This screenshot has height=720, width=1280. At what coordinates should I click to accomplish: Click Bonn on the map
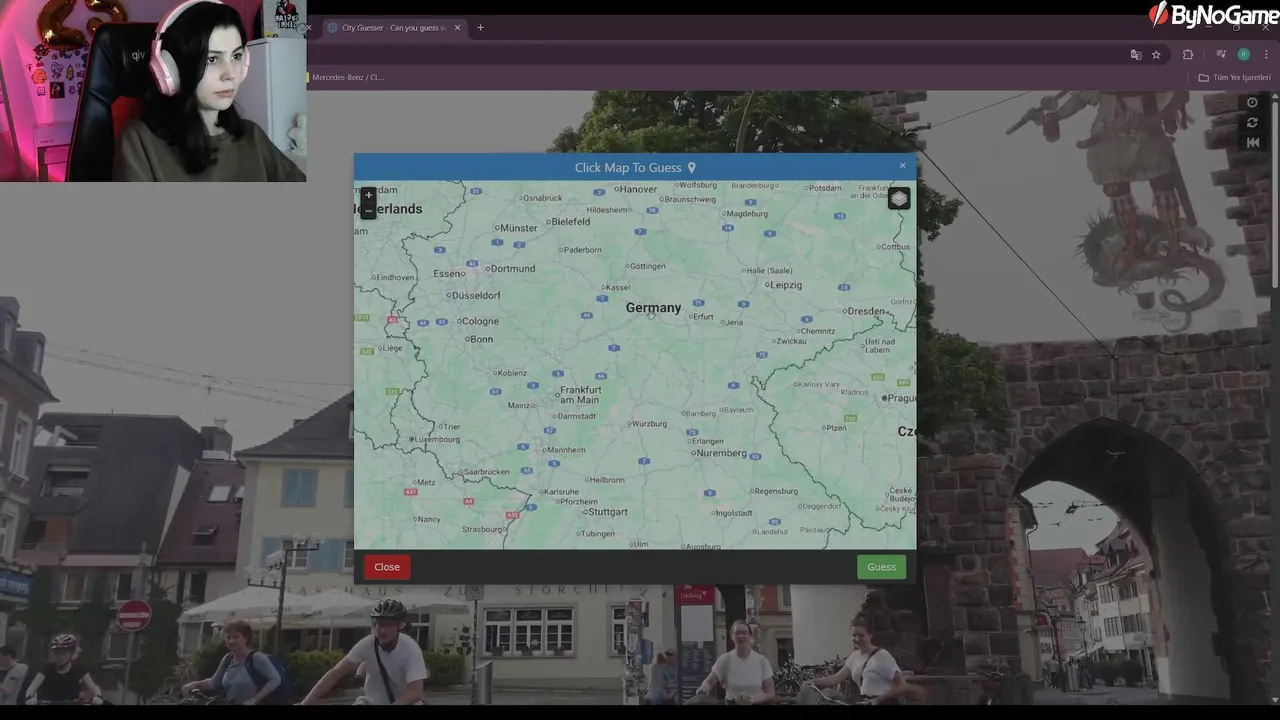[479, 339]
